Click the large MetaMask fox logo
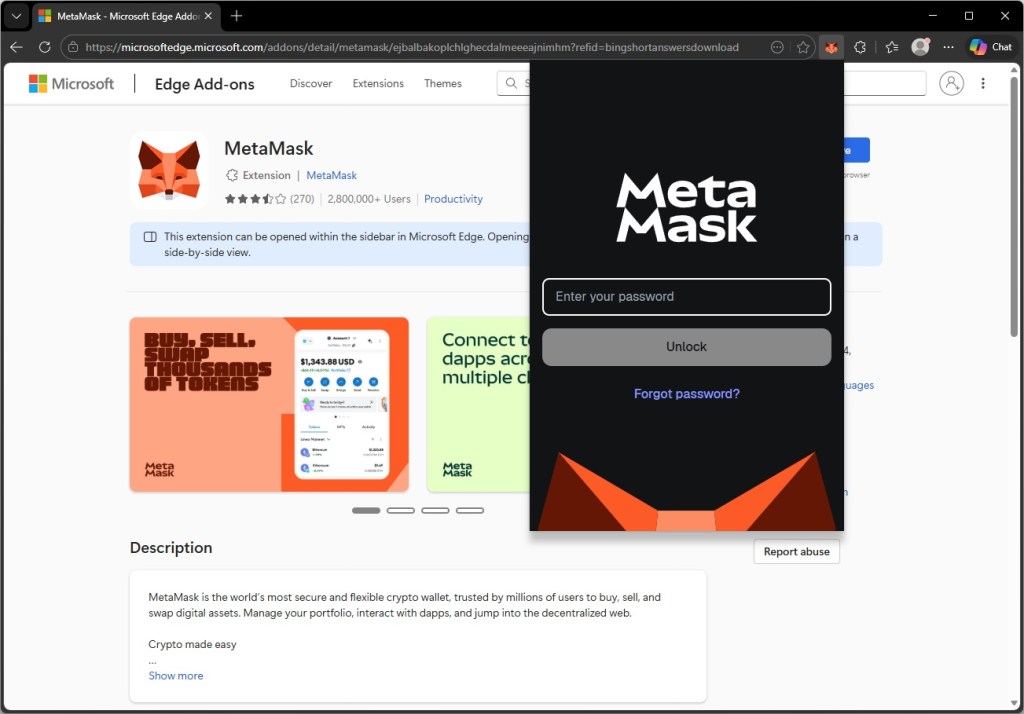 click(x=168, y=170)
